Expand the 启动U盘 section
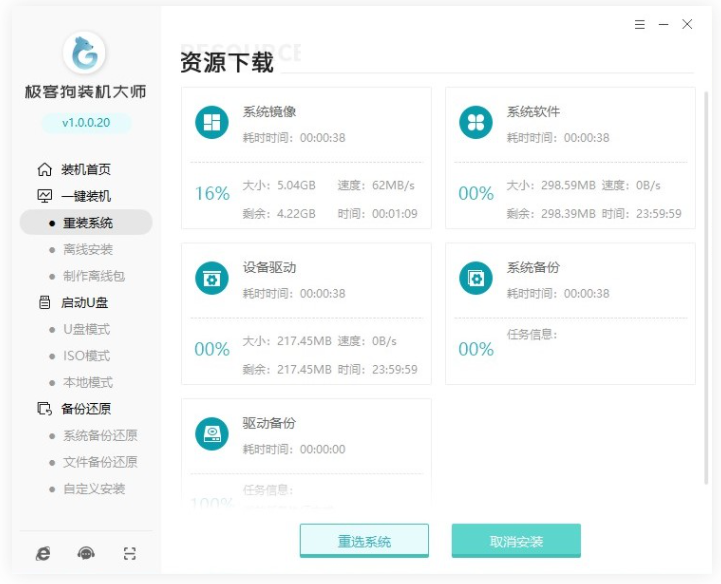This screenshot has width=721, height=584. click(85, 302)
